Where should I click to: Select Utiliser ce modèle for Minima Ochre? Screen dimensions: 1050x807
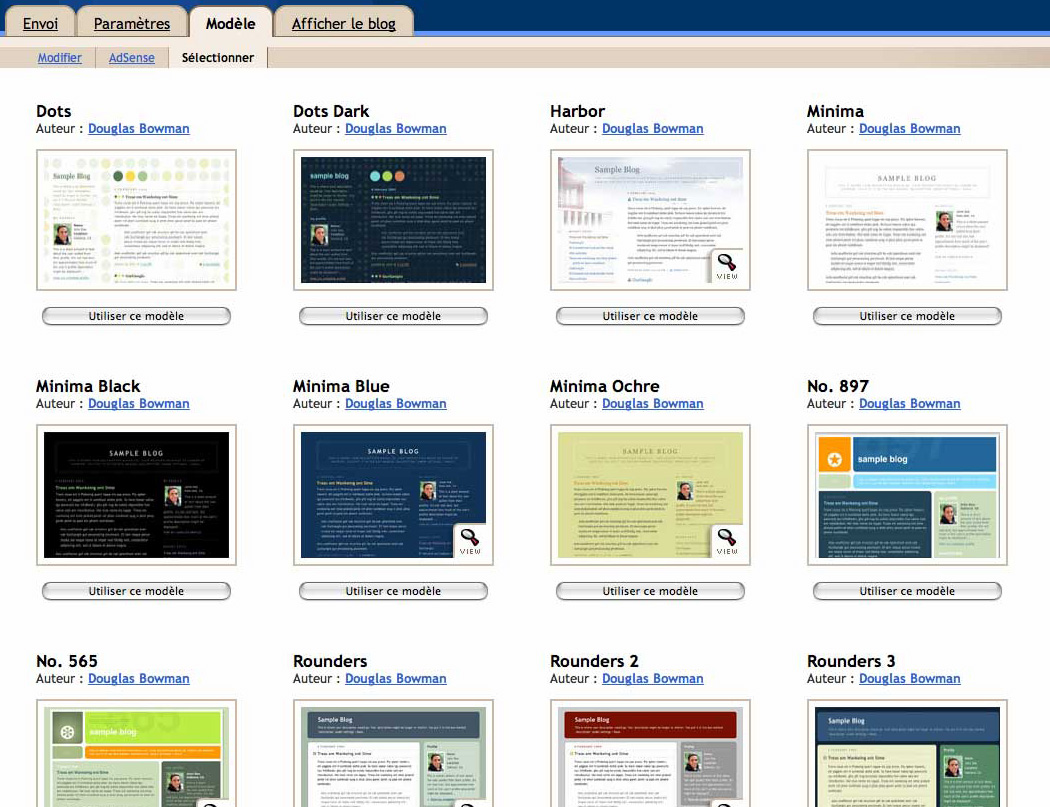click(650, 591)
